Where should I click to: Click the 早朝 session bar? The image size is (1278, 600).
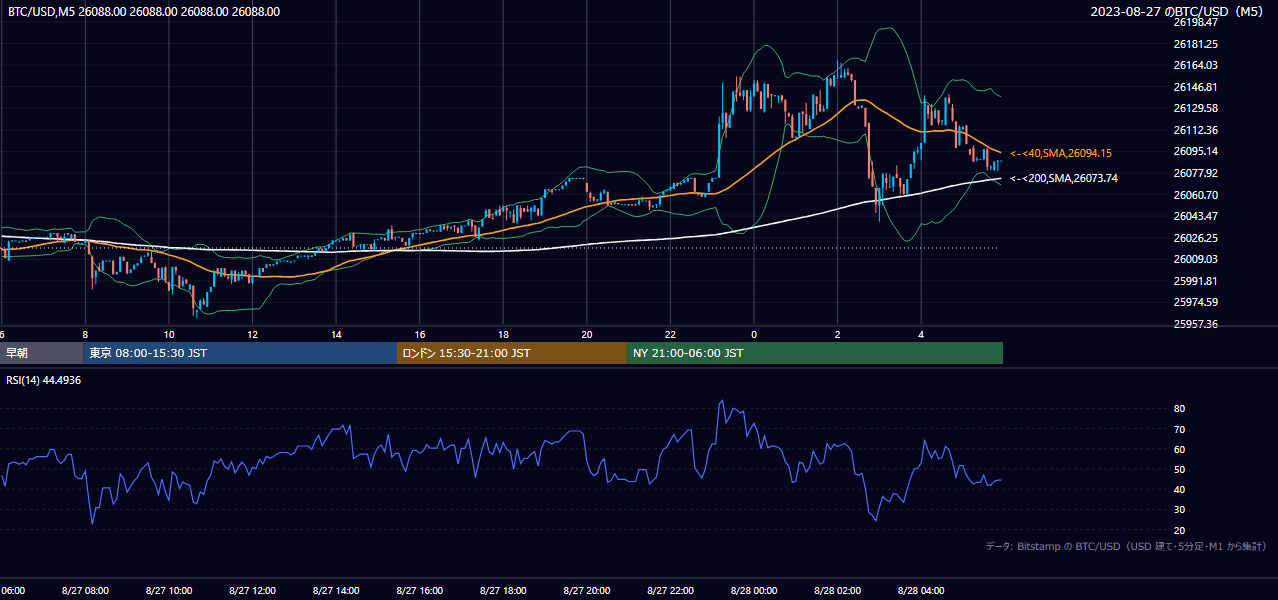[42, 353]
